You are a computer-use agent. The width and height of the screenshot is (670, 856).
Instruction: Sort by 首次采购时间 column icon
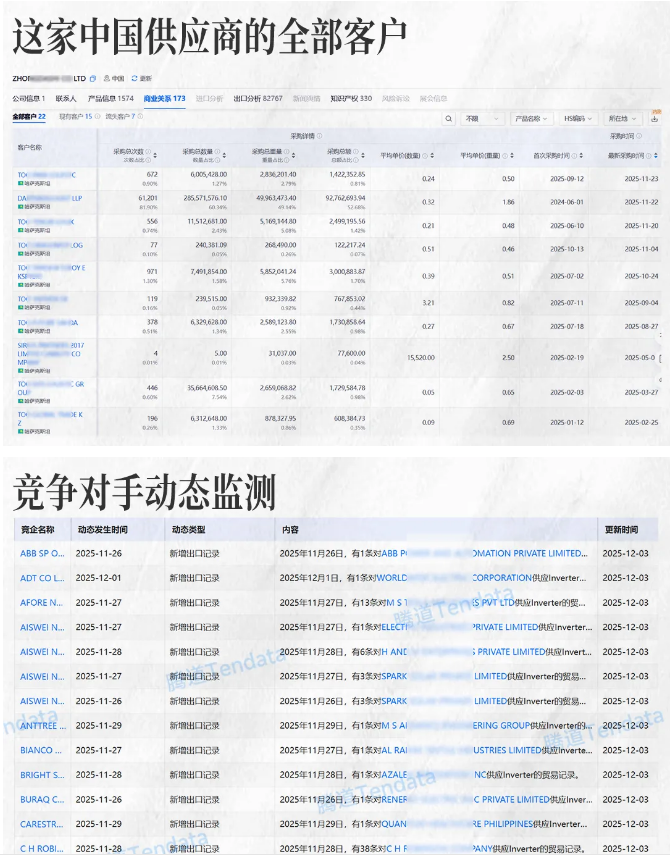[576, 156]
